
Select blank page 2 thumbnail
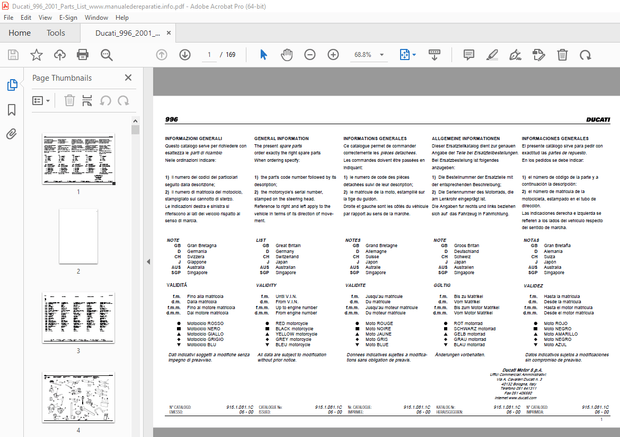[78, 236]
